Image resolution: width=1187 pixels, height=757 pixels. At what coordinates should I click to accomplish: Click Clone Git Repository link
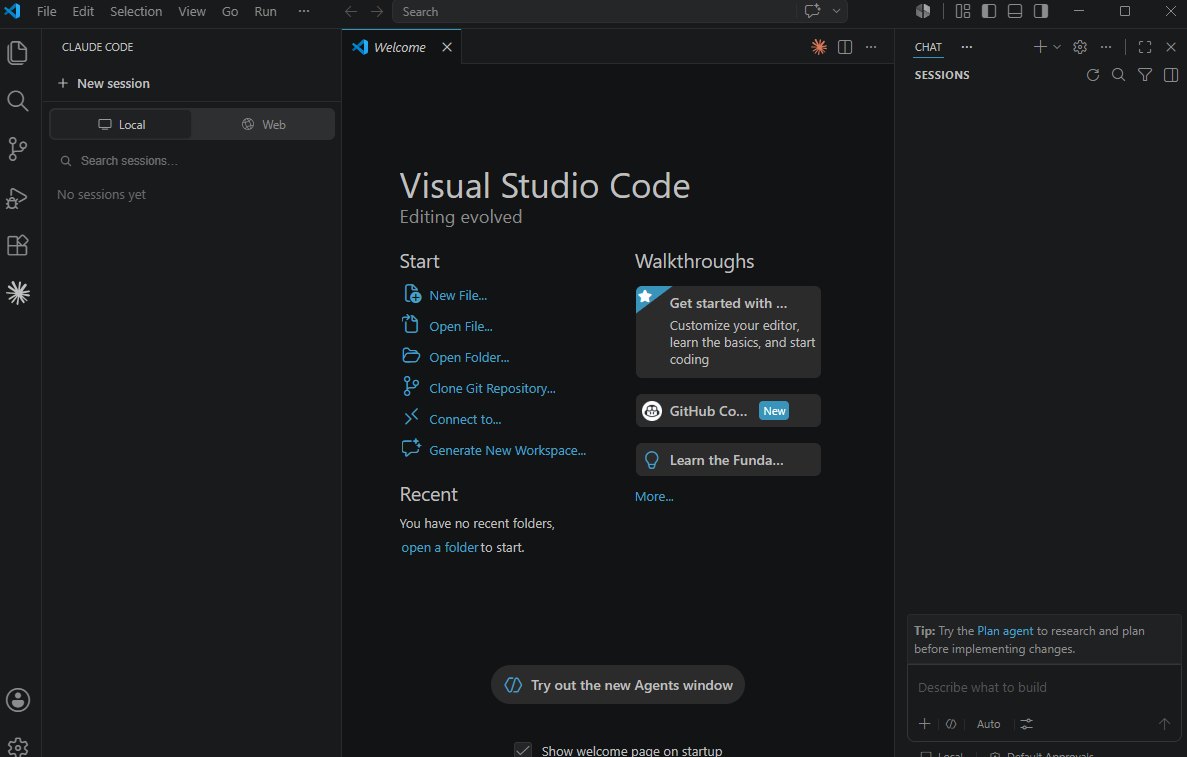click(x=492, y=388)
